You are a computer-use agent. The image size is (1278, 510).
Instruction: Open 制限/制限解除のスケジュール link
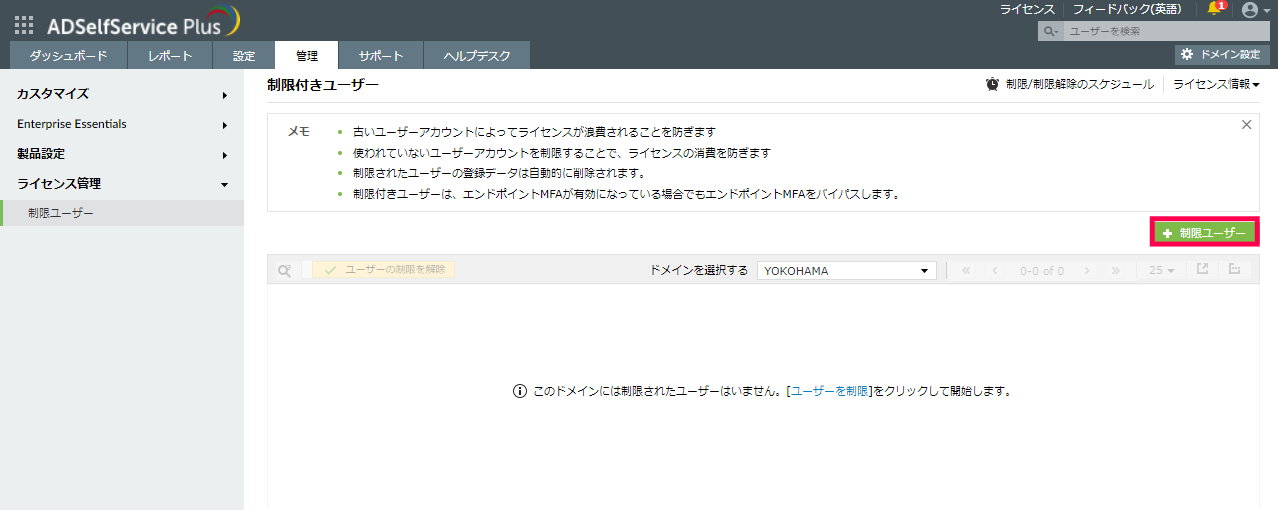point(1080,85)
